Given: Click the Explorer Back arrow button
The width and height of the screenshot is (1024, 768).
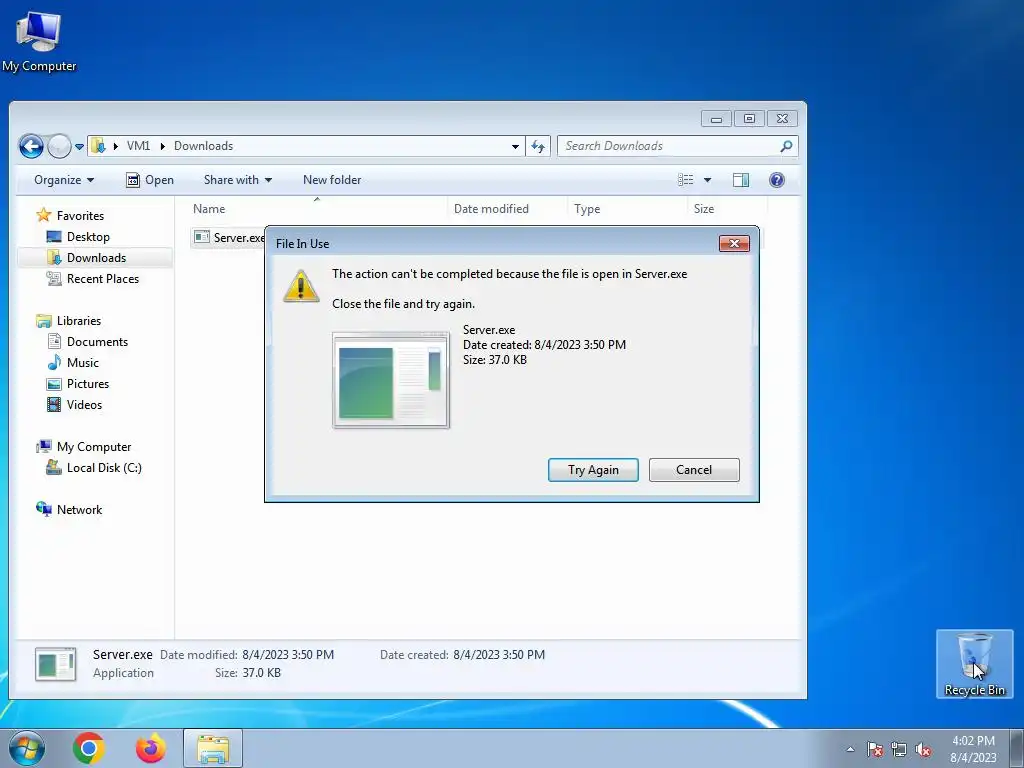Looking at the screenshot, I should tap(31, 146).
